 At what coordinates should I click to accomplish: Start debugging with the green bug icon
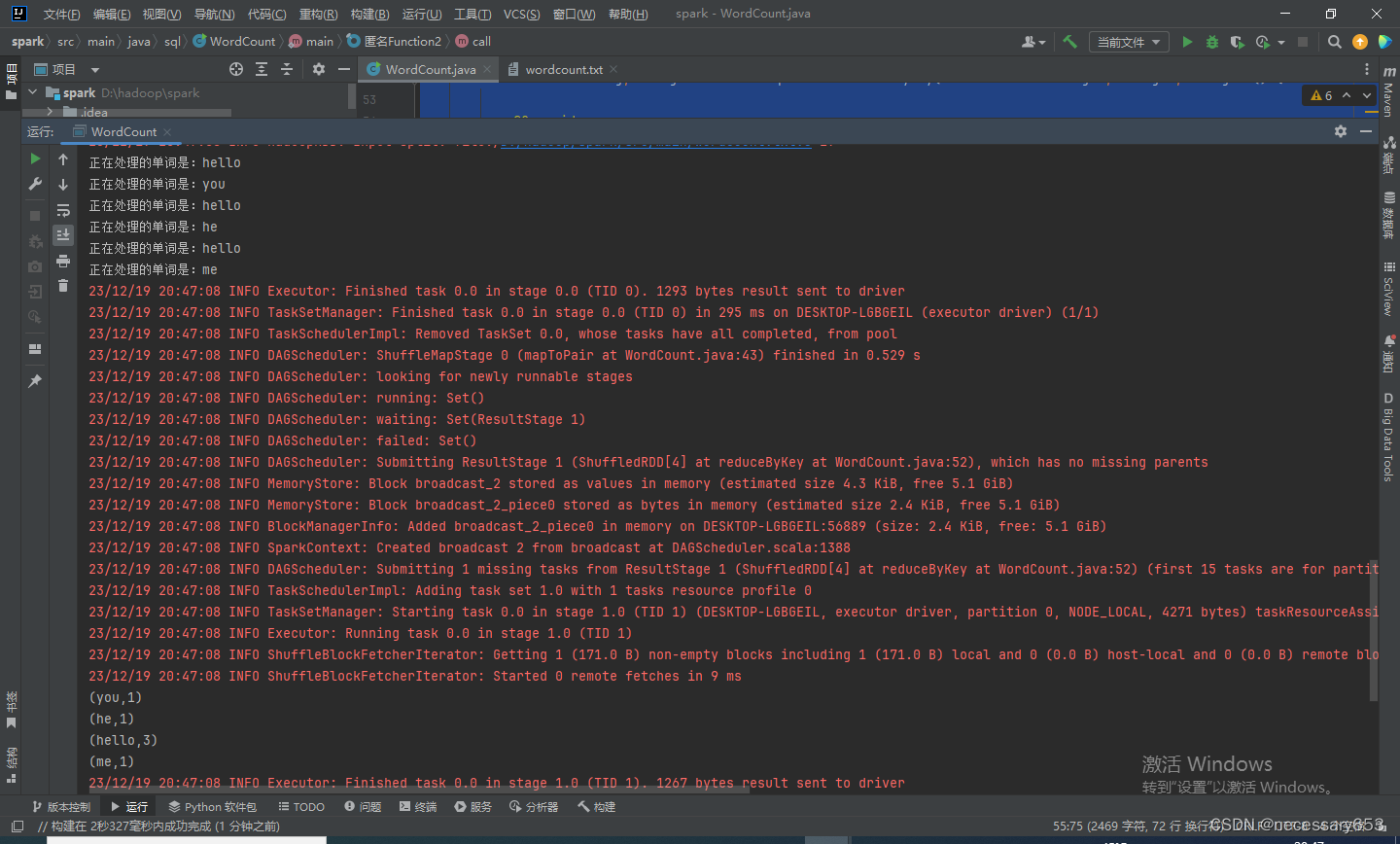(1212, 42)
